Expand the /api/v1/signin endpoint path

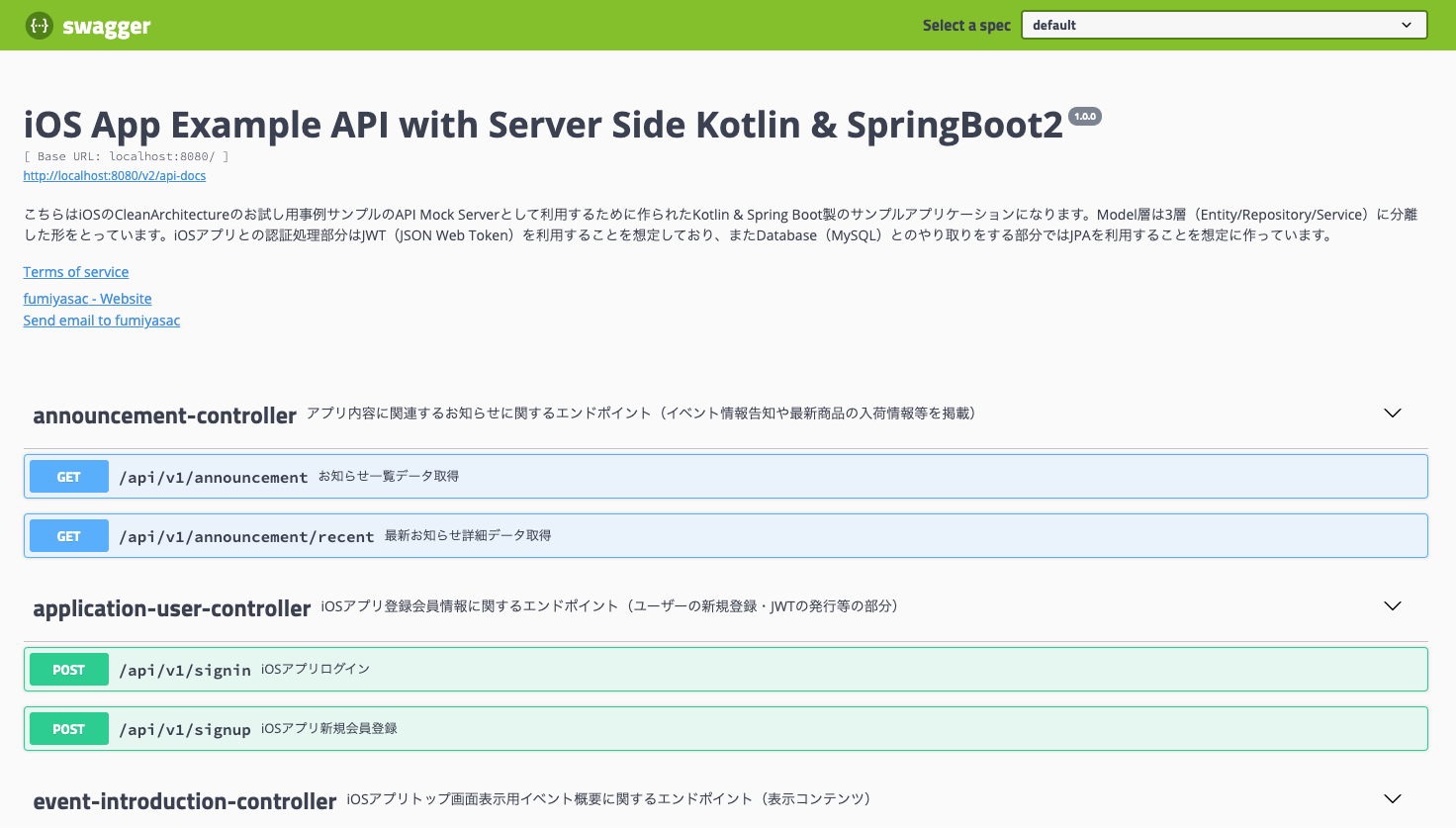pyautogui.click(x=185, y=670)
